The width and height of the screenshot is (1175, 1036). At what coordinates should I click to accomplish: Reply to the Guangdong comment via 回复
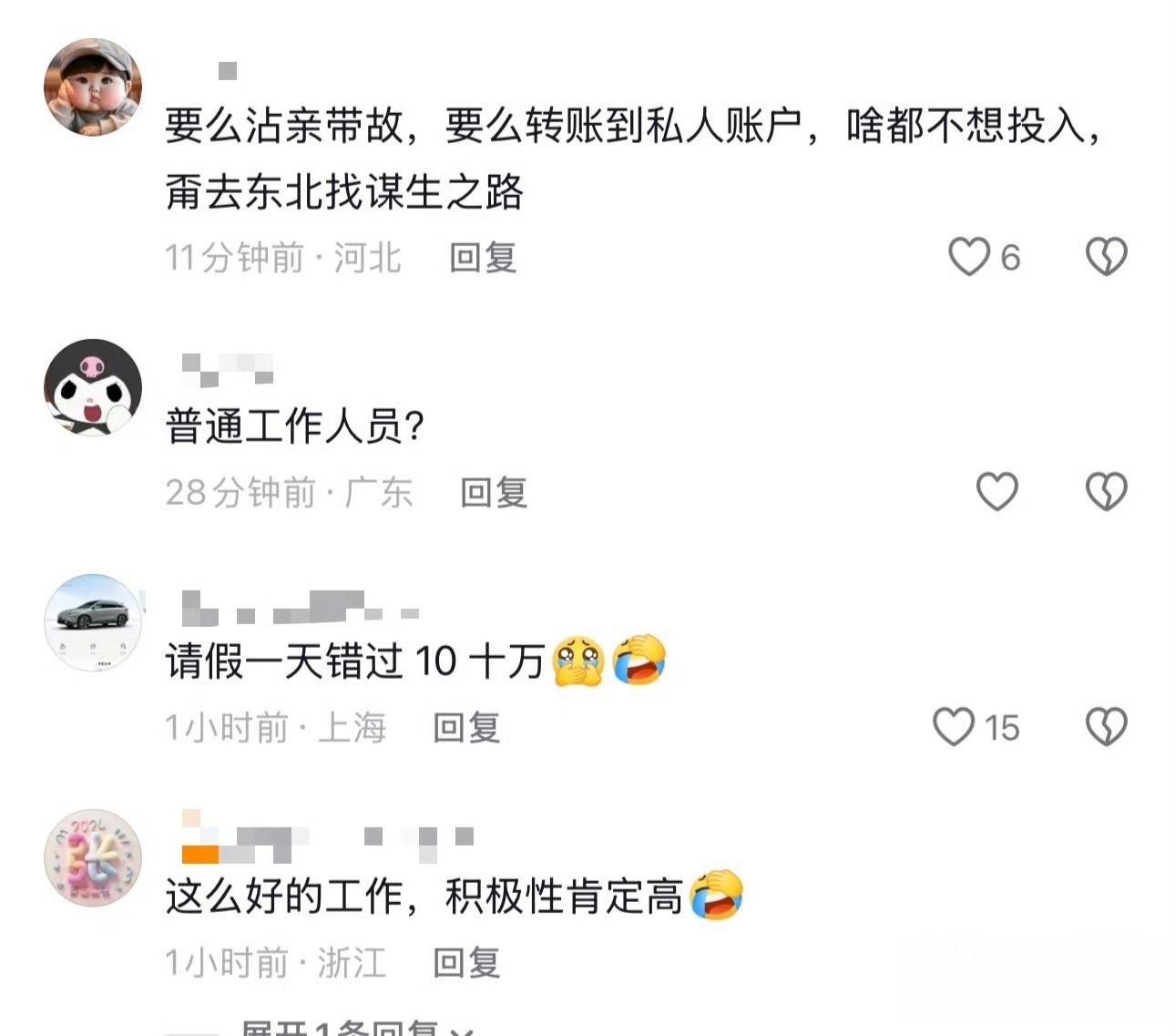(x=494, y=493)
